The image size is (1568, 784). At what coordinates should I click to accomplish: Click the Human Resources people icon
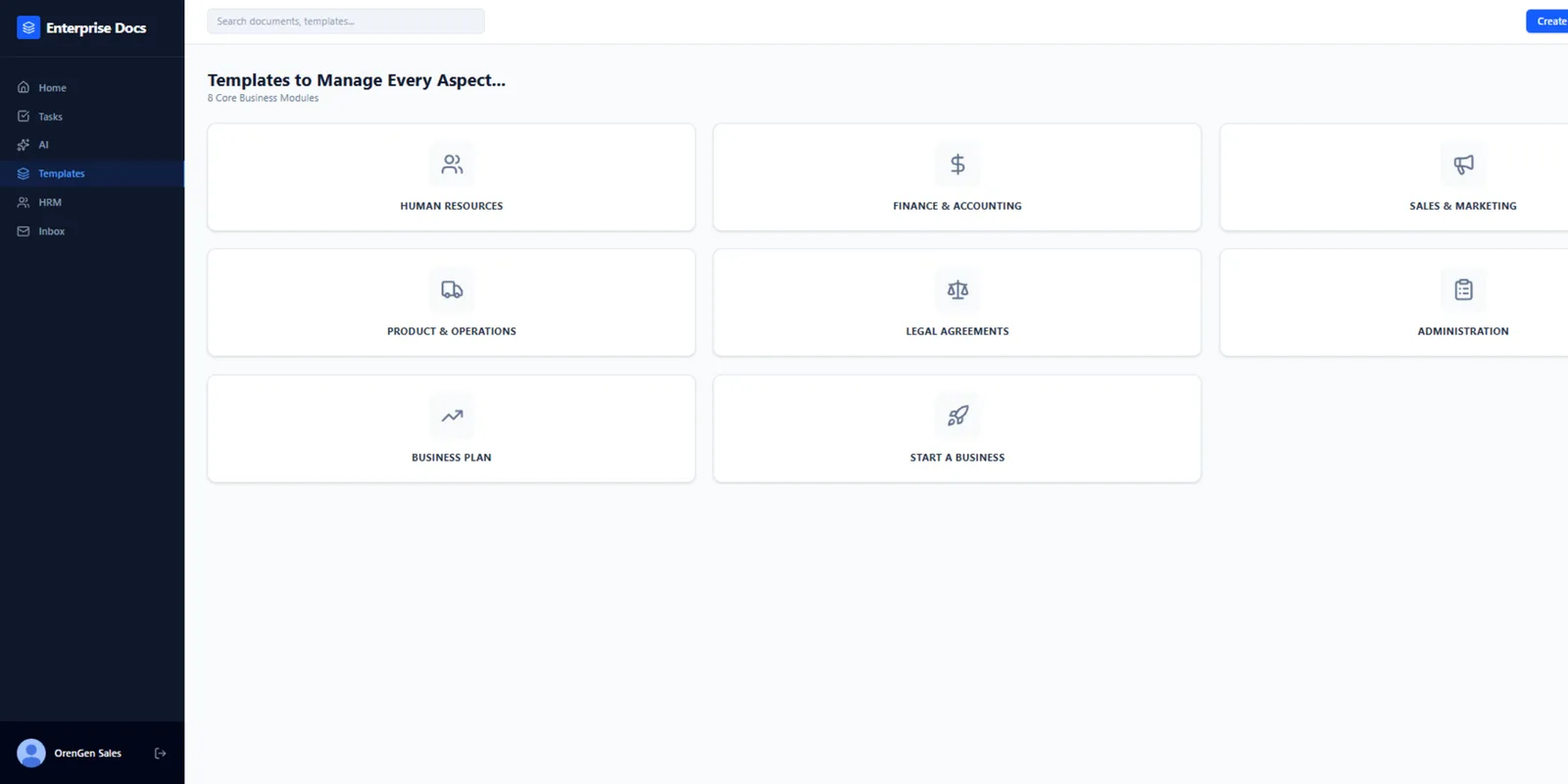click(452, 164)
